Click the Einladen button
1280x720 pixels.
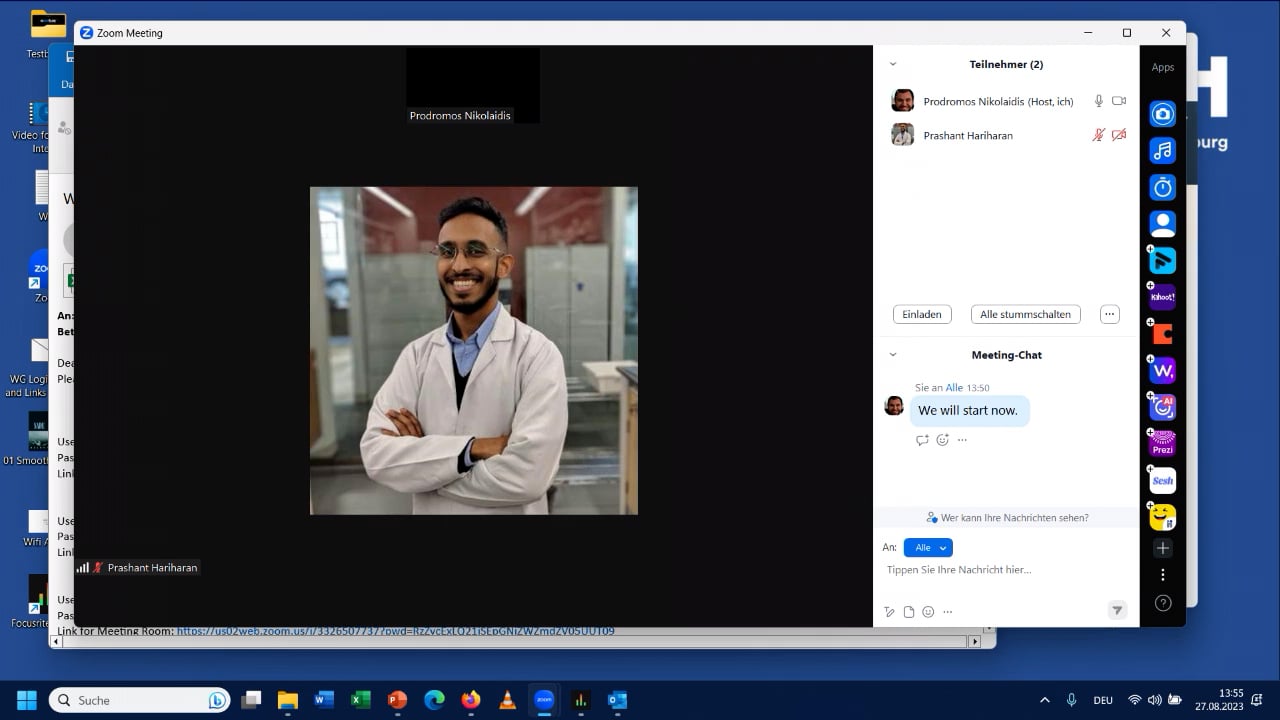point(921,314)
